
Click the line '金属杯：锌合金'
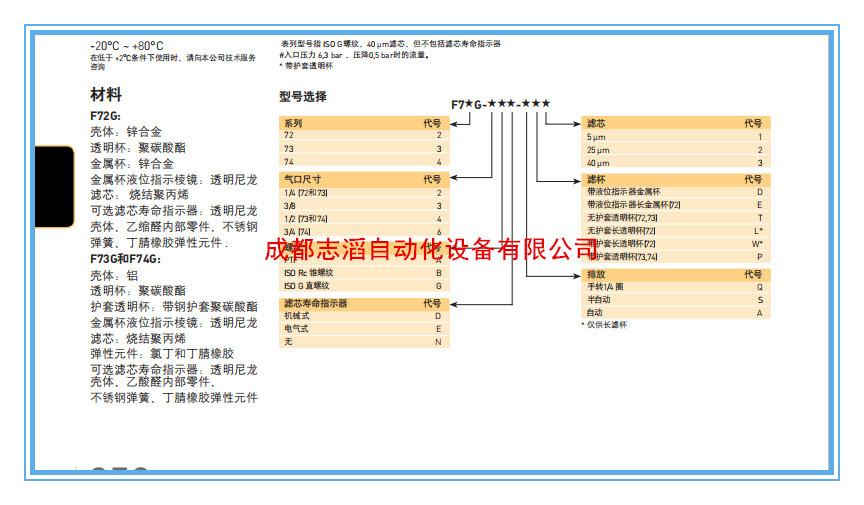pyautogui.click(x=132, y=164)
